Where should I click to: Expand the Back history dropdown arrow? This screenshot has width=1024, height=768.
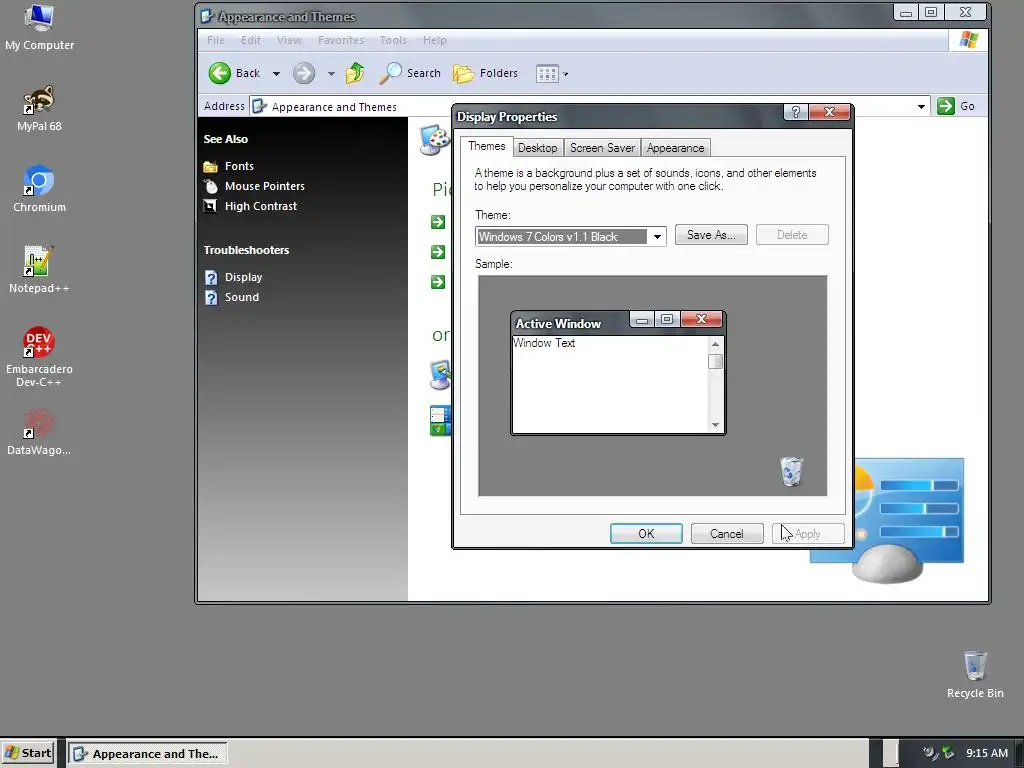click(276, 74)
